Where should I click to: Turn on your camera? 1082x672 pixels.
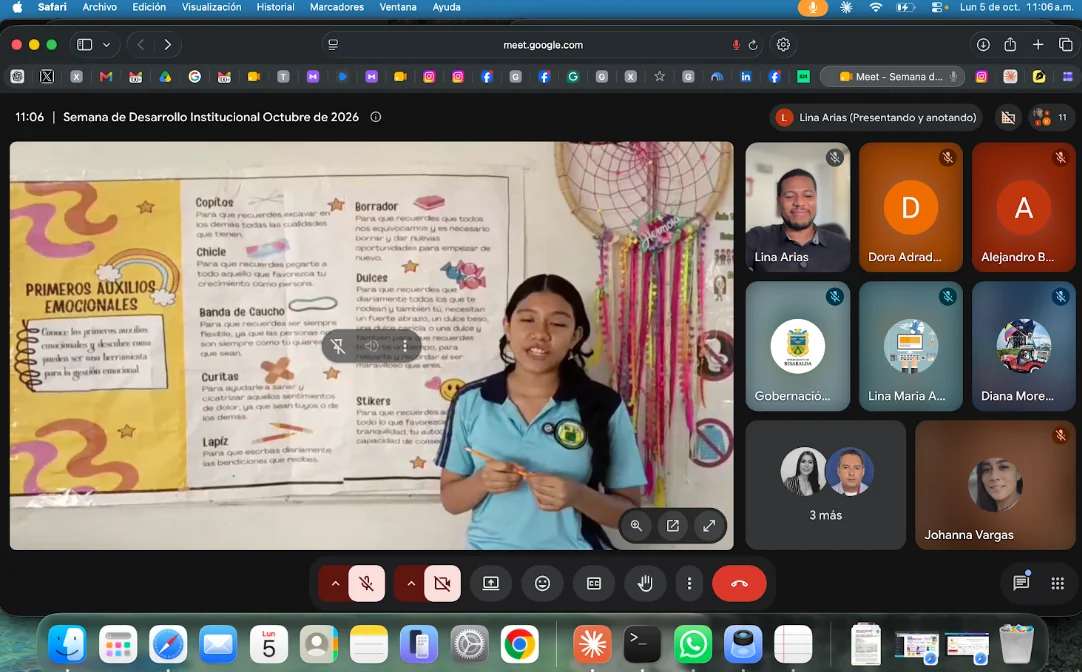pyautogui.click(x=442, y=584)
